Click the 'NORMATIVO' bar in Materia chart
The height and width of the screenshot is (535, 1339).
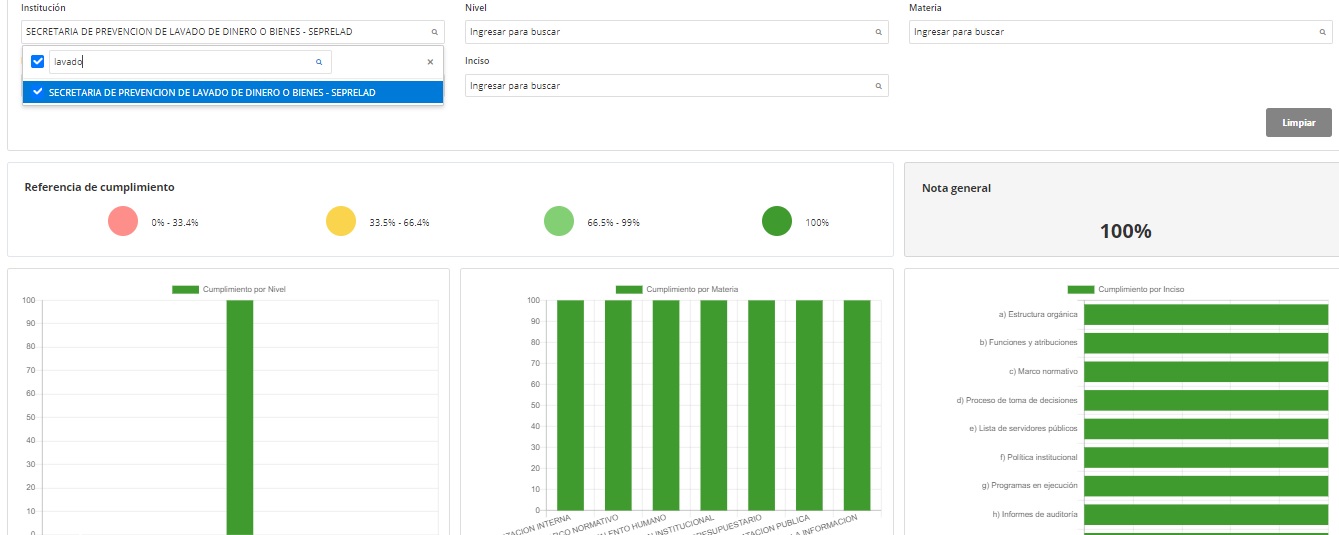pyautogui.click(x=618, y=405)
